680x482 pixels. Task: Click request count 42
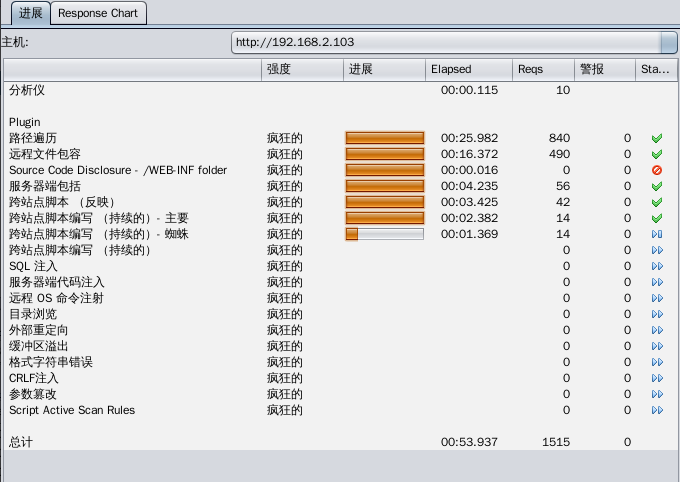(x=563, y=202)
